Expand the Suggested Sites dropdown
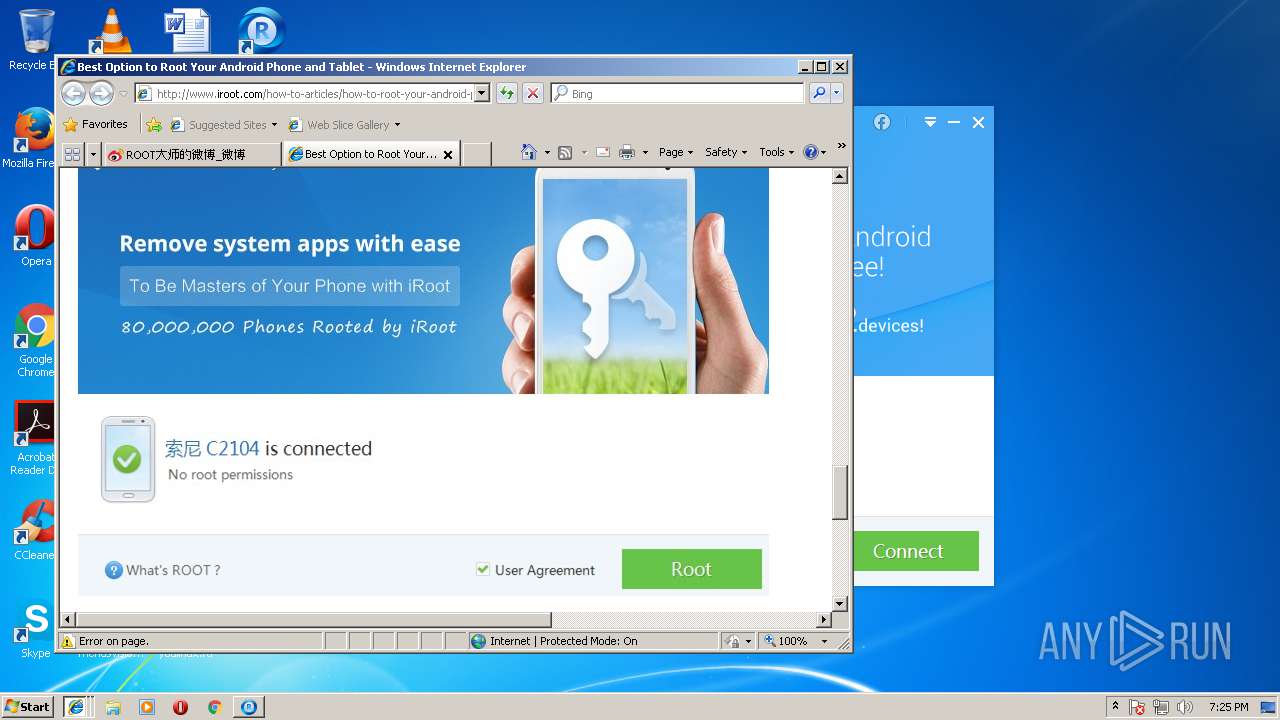The image size is (1280, 720). coord(274,125)
